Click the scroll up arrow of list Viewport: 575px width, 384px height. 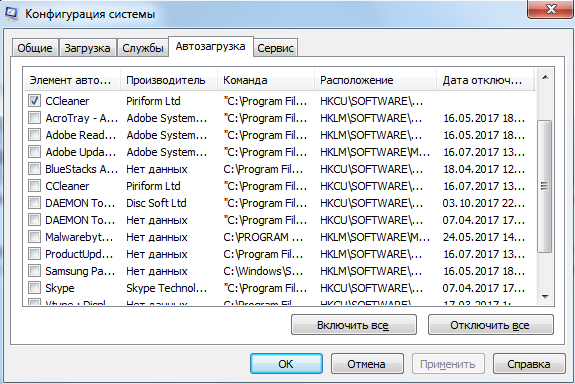545,77
